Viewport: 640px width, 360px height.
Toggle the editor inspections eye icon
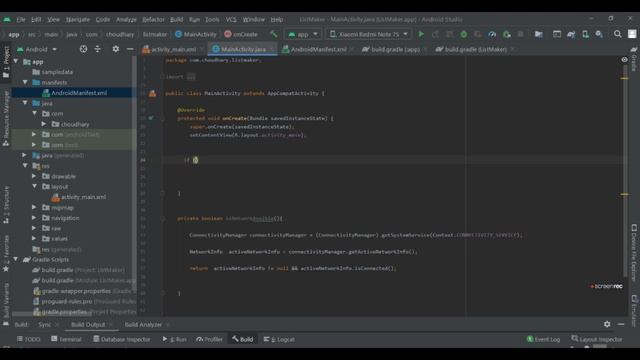(x=624, y=60)
